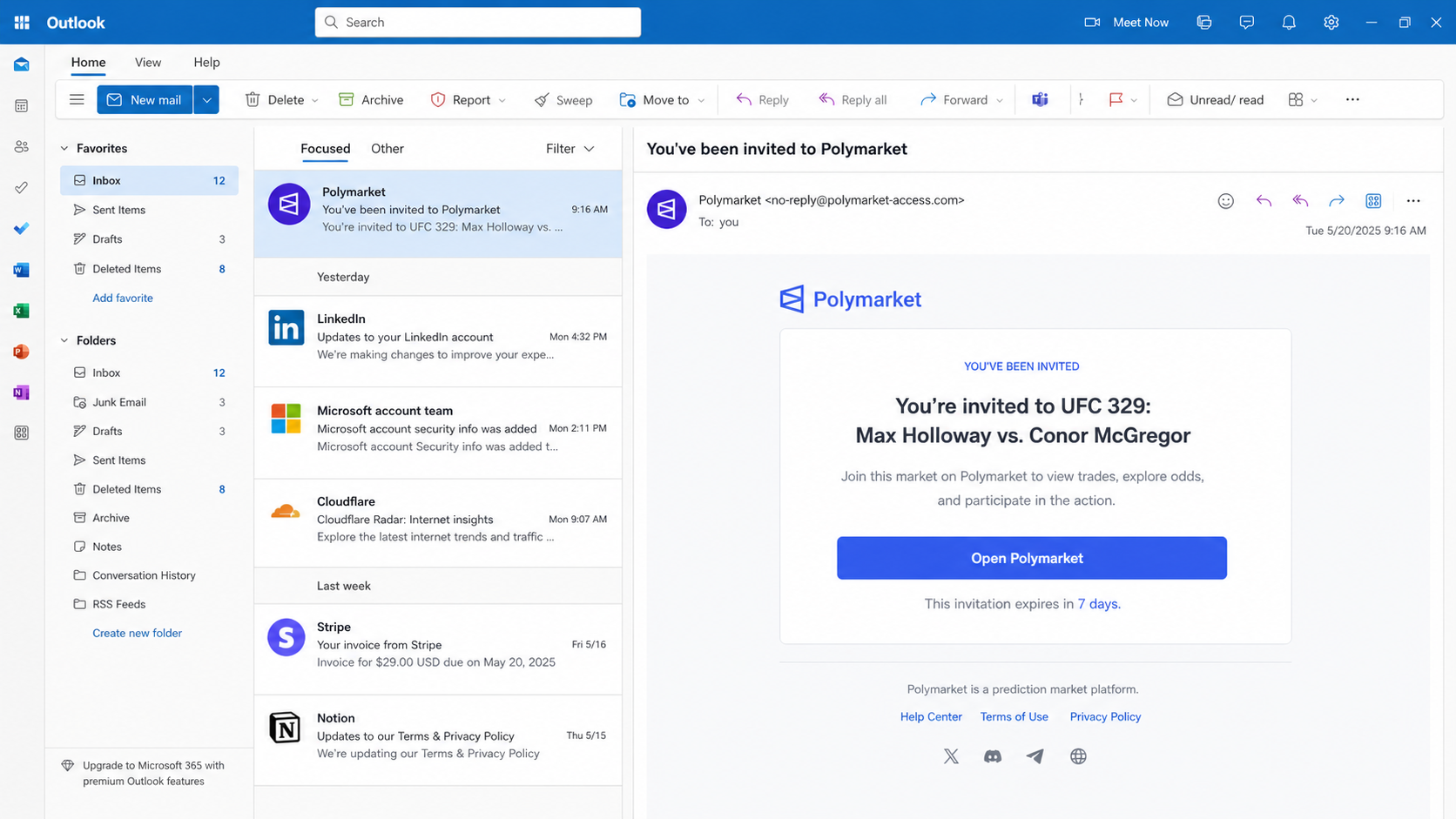Open the Filter dropdown
This screenshot has height=819, width=1456.
pyautogui.click(x=570, y=149)
